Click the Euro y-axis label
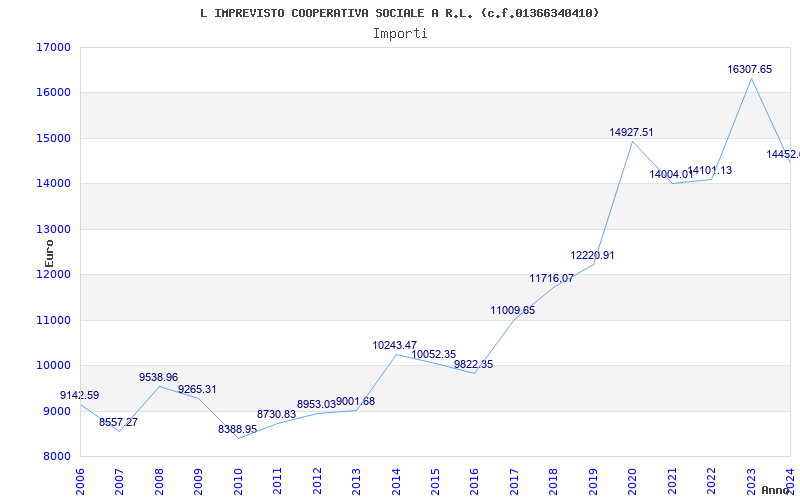 tap(49, 254)
